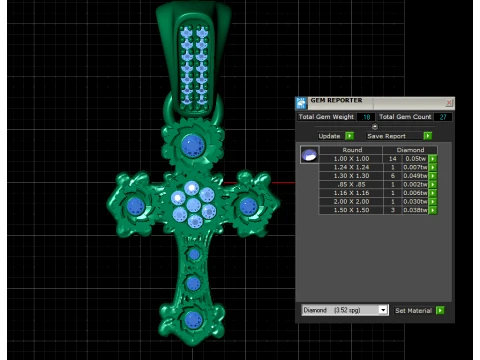Select the round gem thumbnail
The height and width of the screenshot is (360, 480).
309,154
